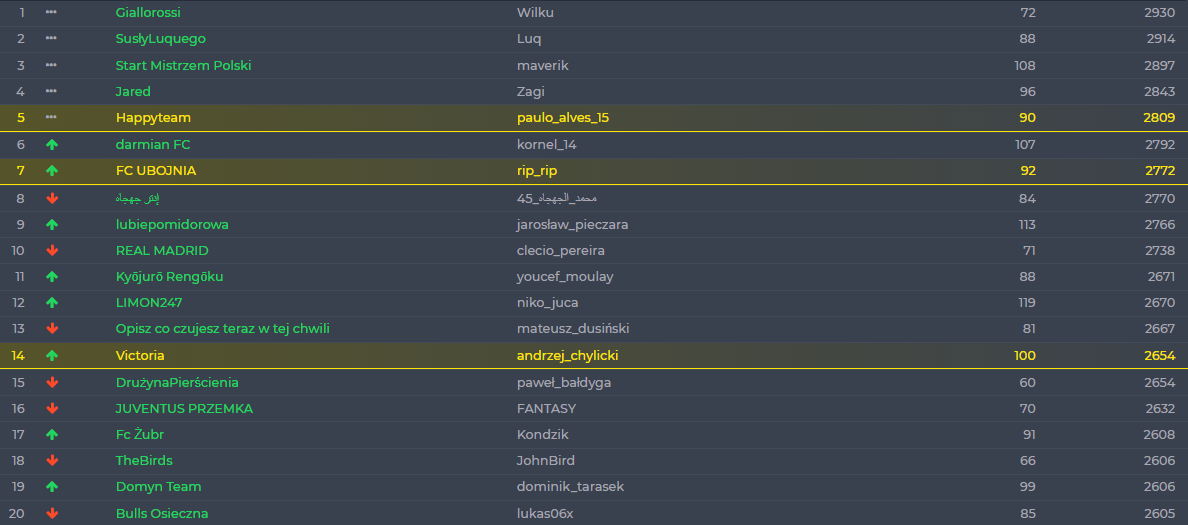Viewport: 1188px width, 525px height.
Task: Click the unchanged-position dots icon beside Giallorossi
Action: point(51,13)
